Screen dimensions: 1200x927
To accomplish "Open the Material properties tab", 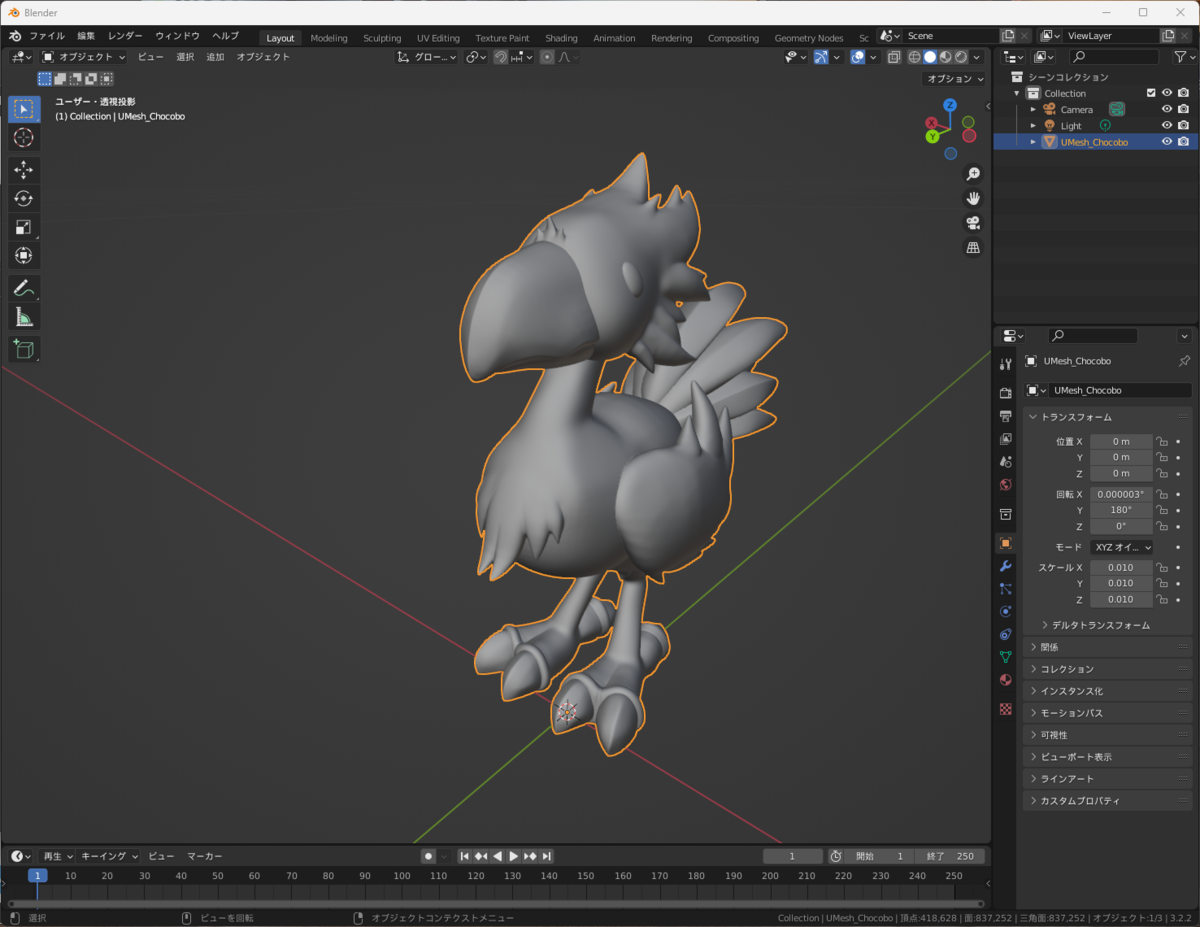I will 1006,680.
